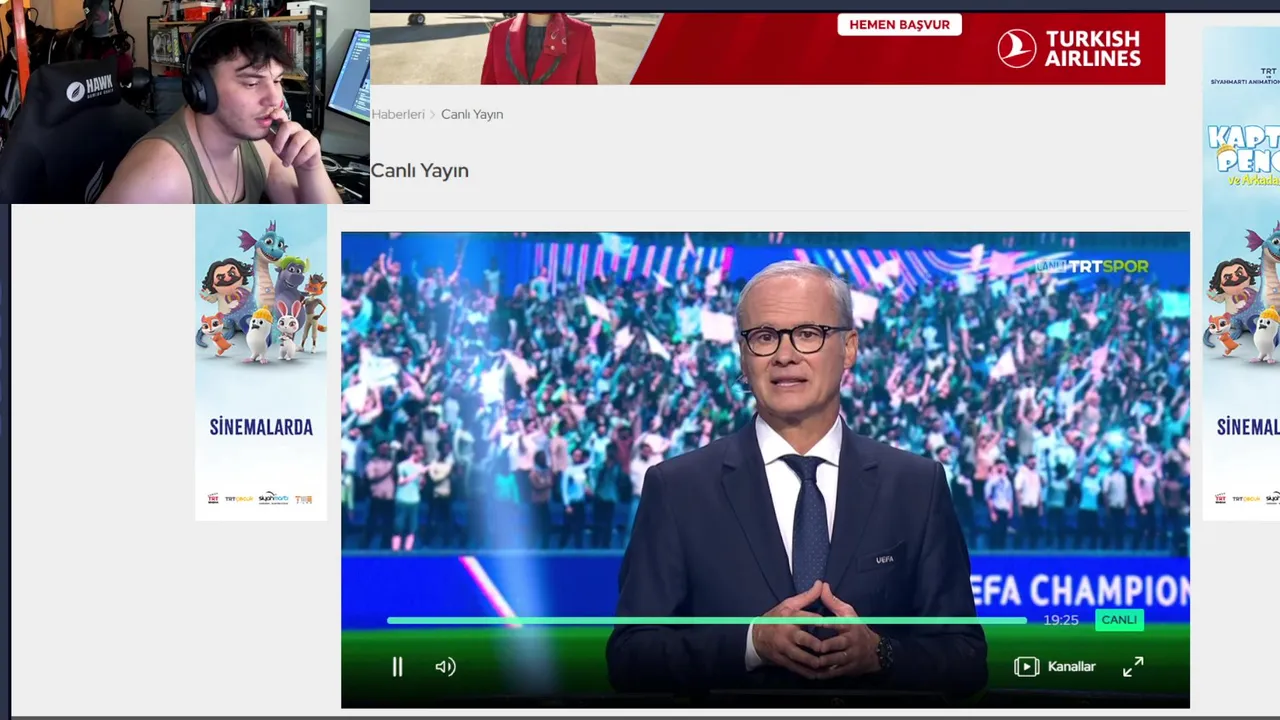This screenshot has height=720, width=1280.
Task: Click the Canlı Yayın page heading
Action: coord(420,171)
